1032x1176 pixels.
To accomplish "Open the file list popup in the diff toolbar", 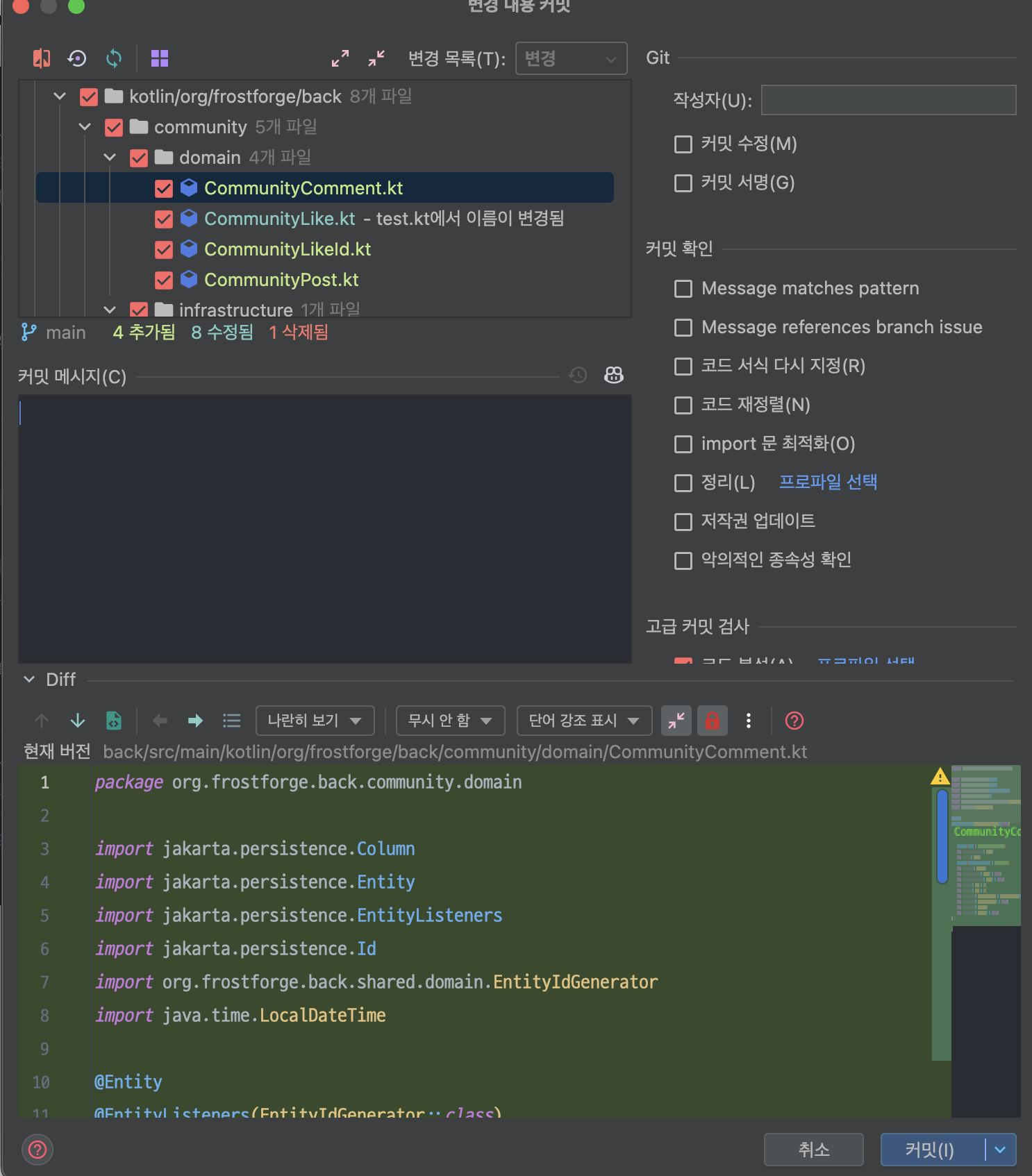I will click(x=232, y=721).
